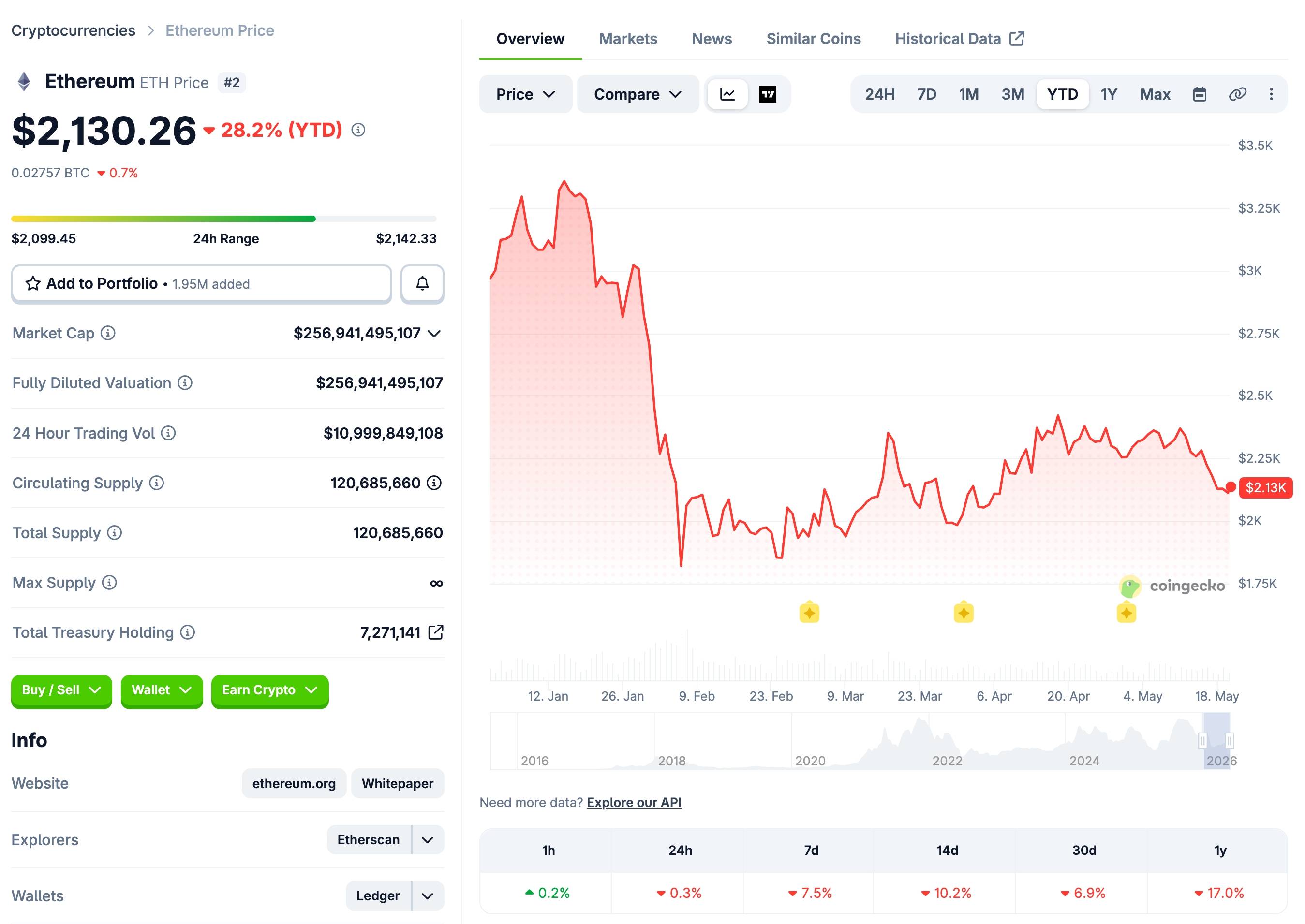This screenshot has height=924, width=1305.
Task: Open Ledger wallet link
Action: [378, 896]
